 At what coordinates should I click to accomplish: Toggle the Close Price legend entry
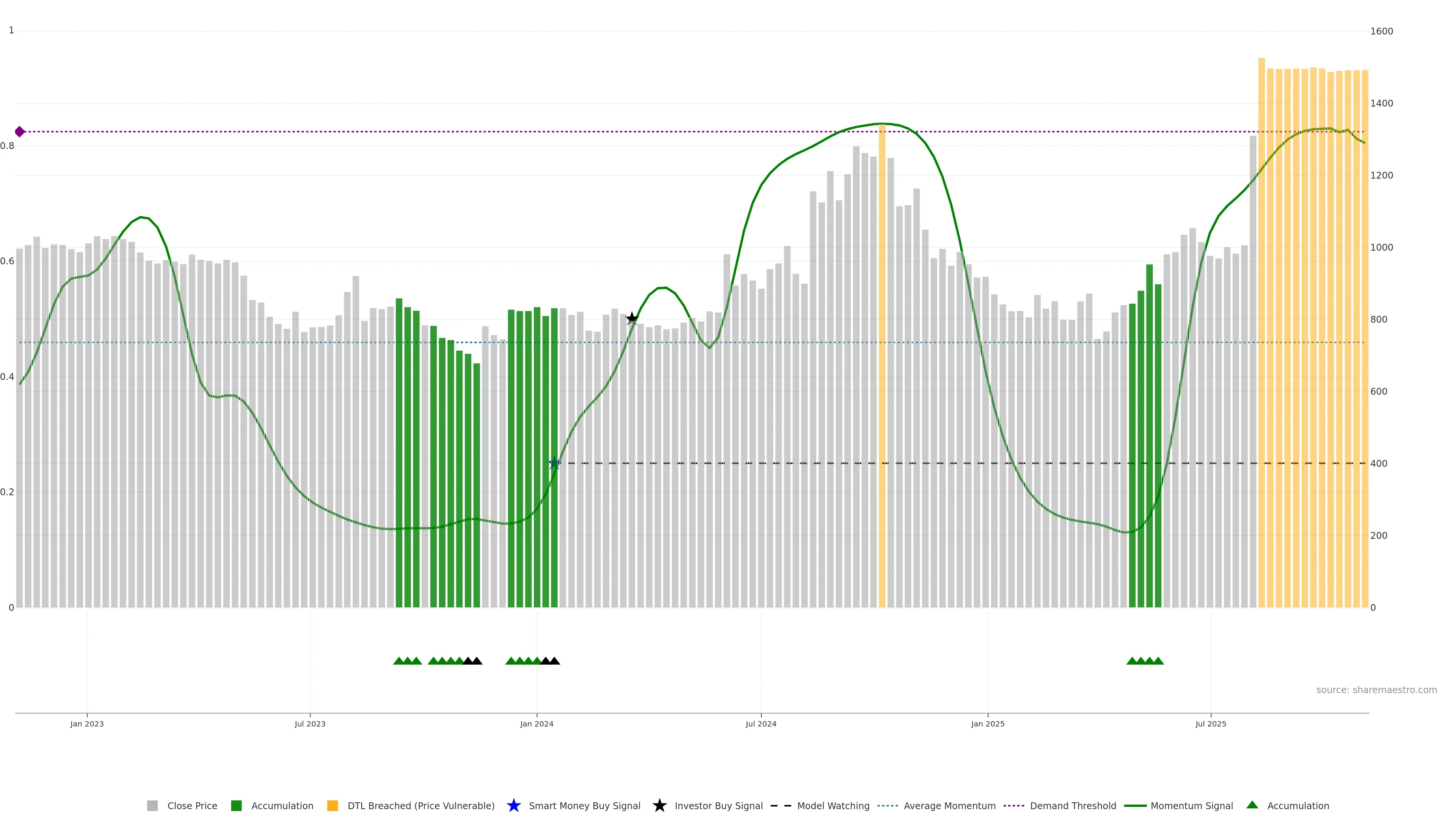(191, 805)
